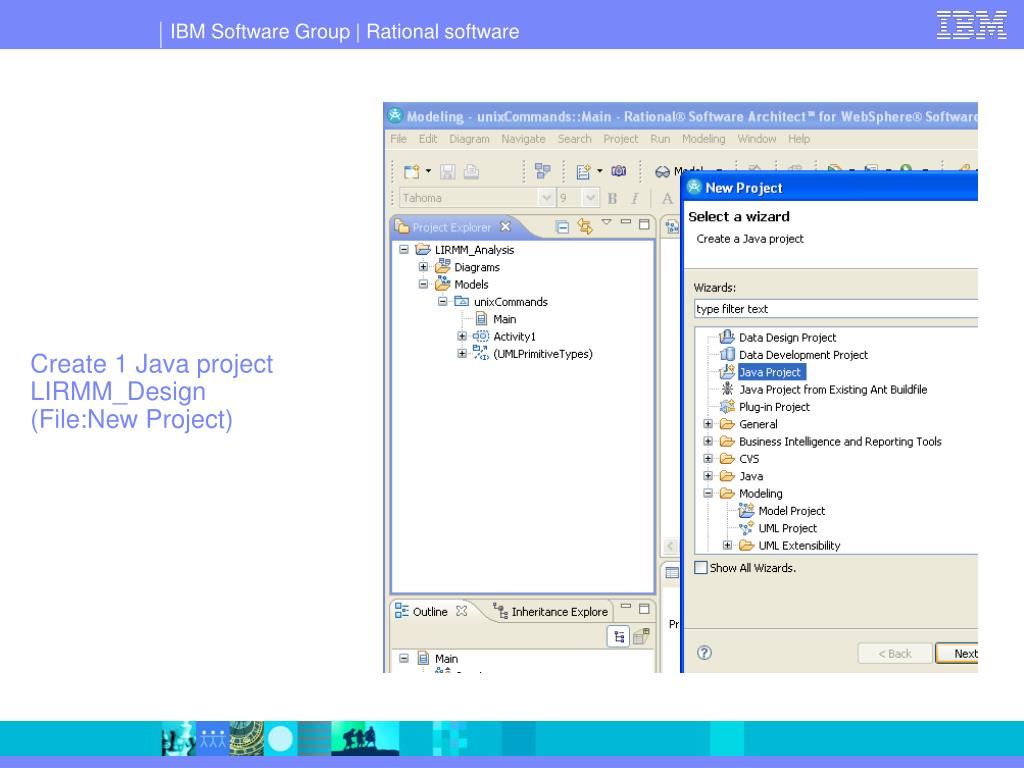Click the diagram hierarchy toolbar icon

(x=542, y=171)
